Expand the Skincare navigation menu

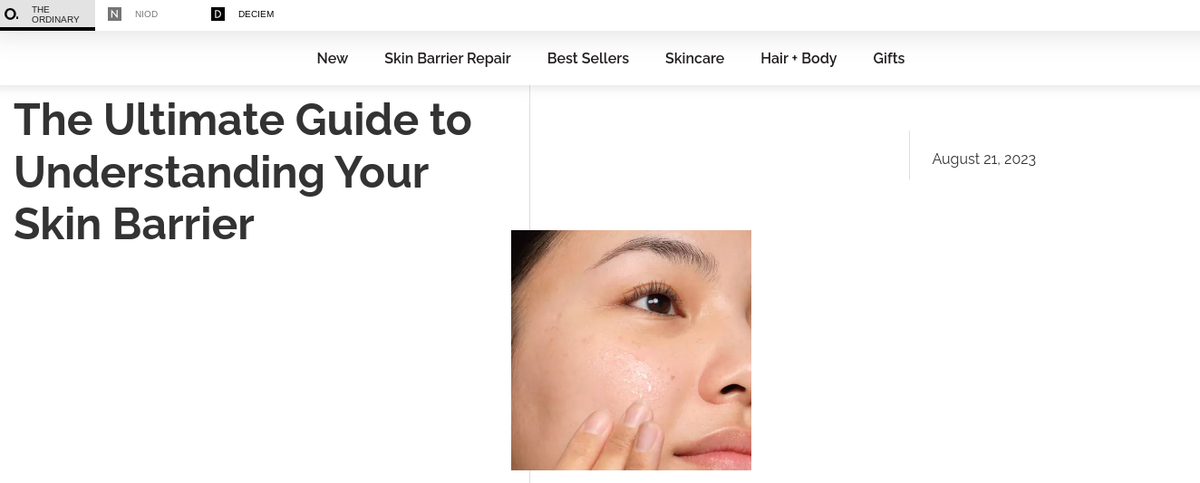pos(694,58)
